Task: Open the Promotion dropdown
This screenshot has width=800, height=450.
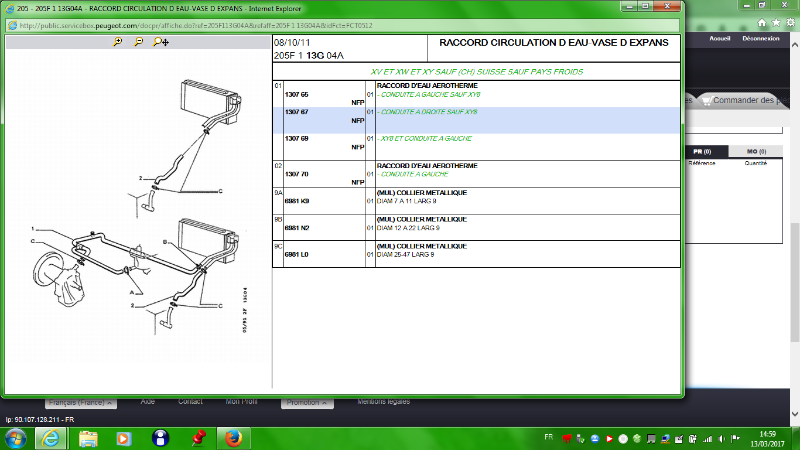Action: click(307, 403)
